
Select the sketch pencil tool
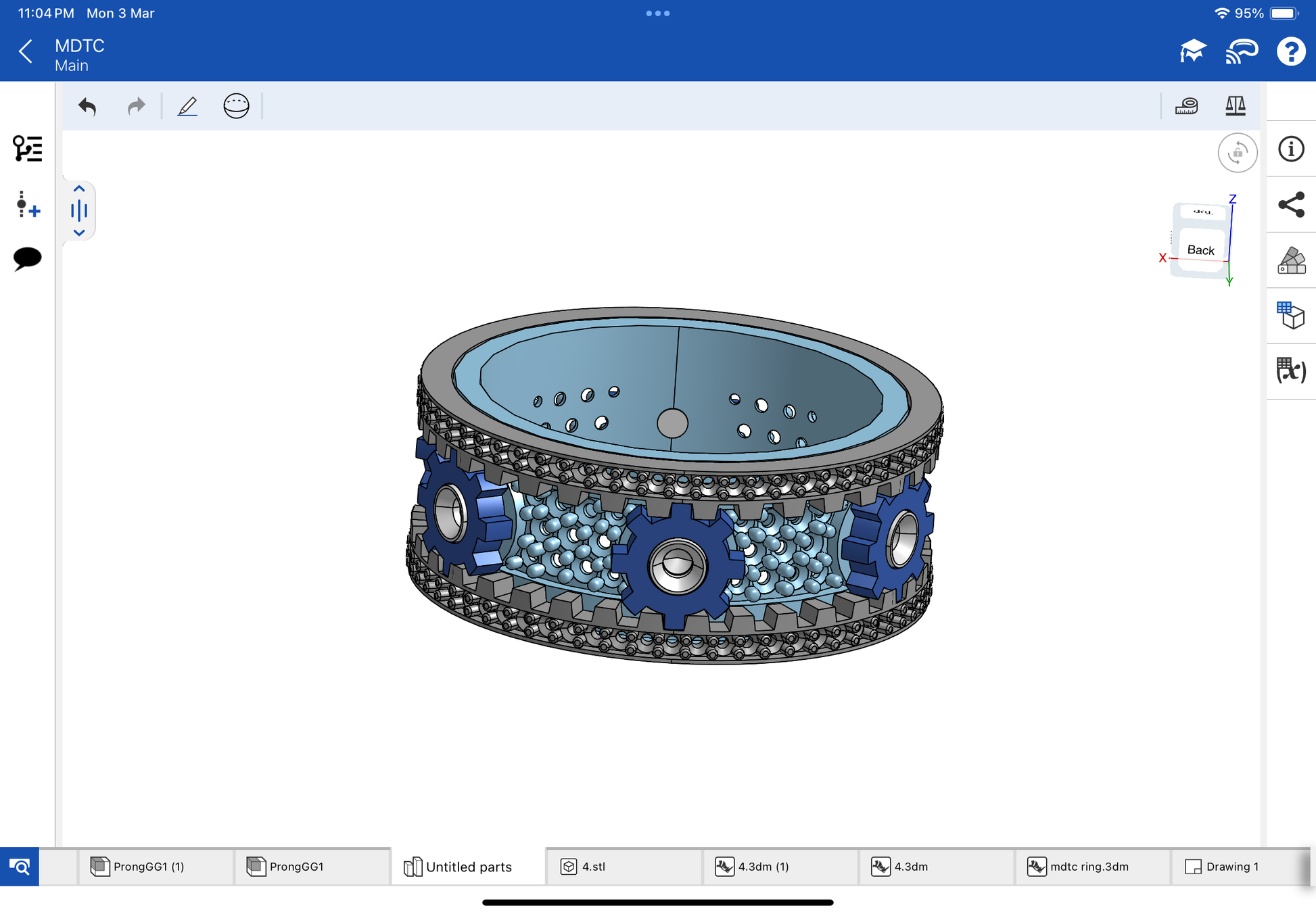click(187, 106)
